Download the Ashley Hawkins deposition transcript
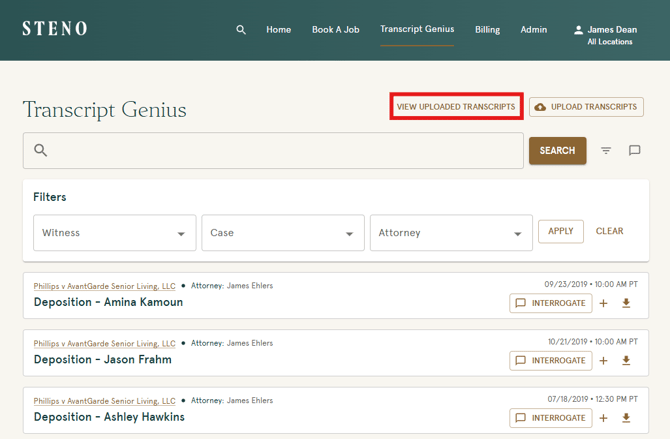The width and height of the screenshot is (670, 439). [x=627, y=418]
